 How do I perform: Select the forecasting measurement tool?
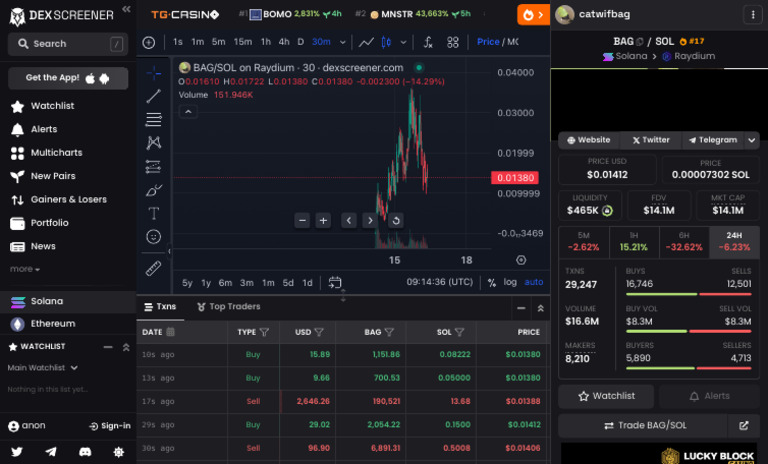pyautogui.click(x=153, y=167)
